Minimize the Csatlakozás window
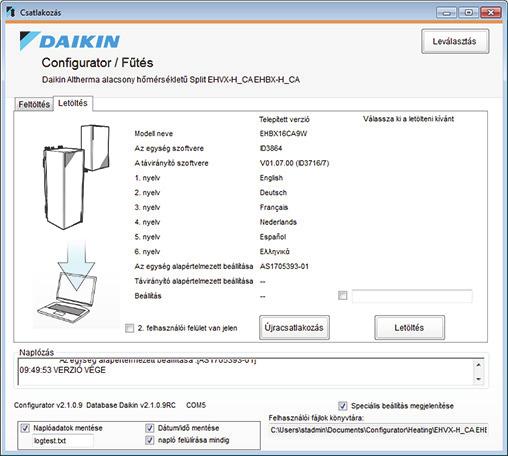 tap(446, 13)
